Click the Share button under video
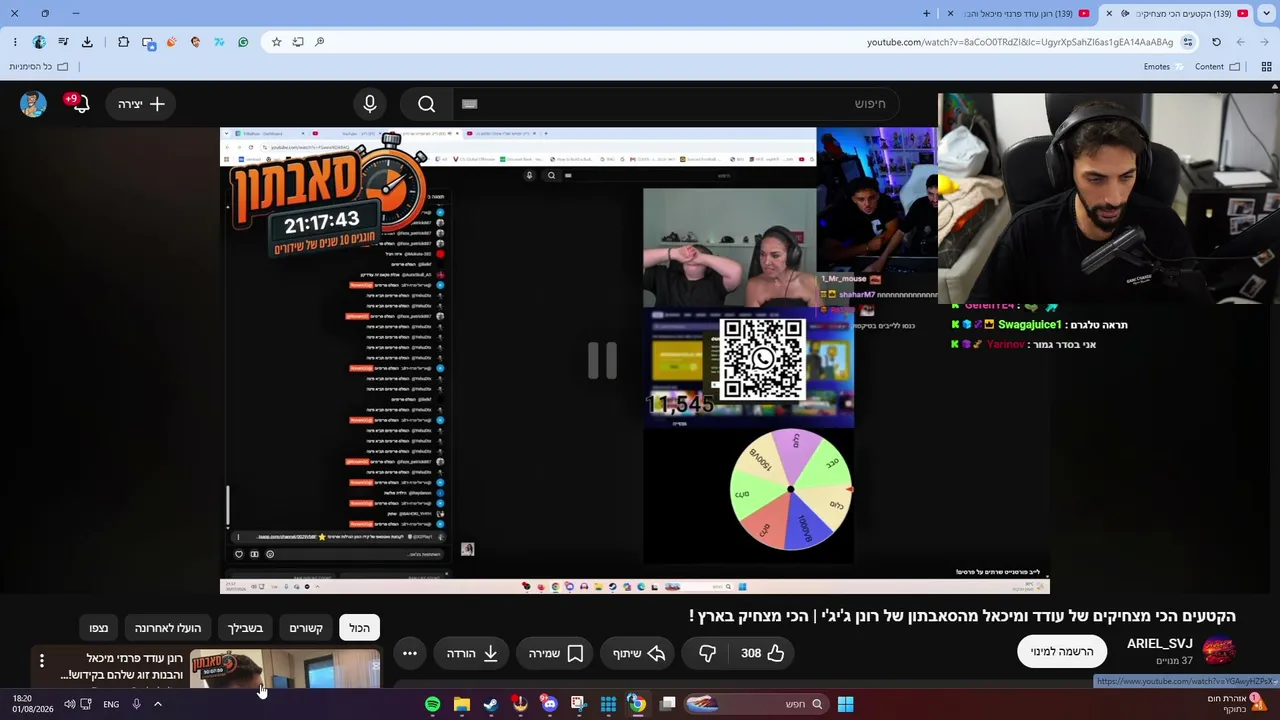 [x=639, y=653]
